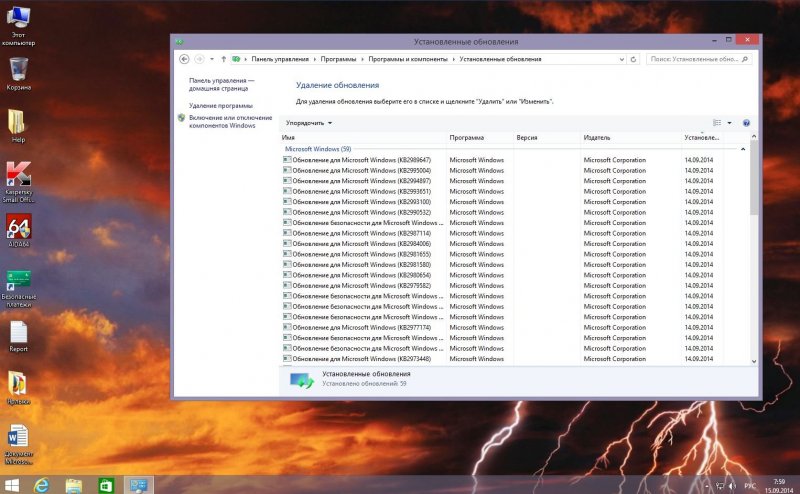Go back with the Back arrow button

pos(184,59)
